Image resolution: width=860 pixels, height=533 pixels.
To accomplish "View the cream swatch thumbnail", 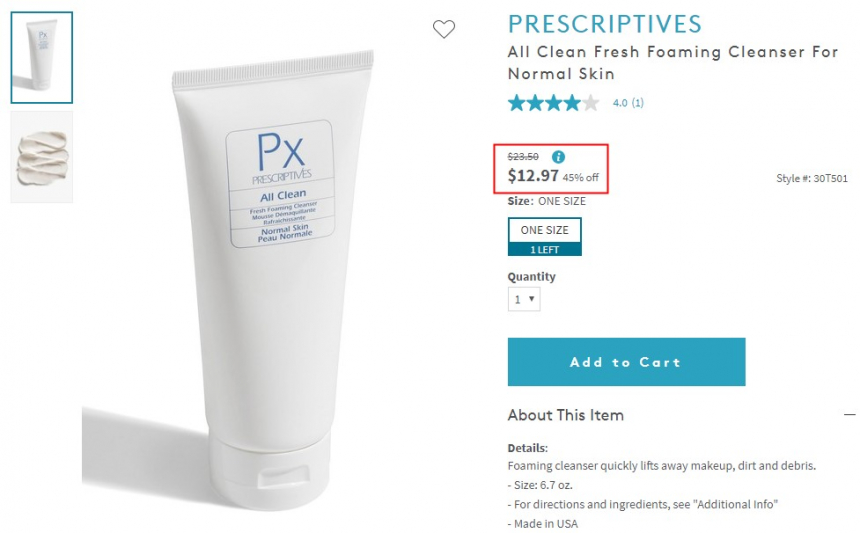I will coord(42,157).
